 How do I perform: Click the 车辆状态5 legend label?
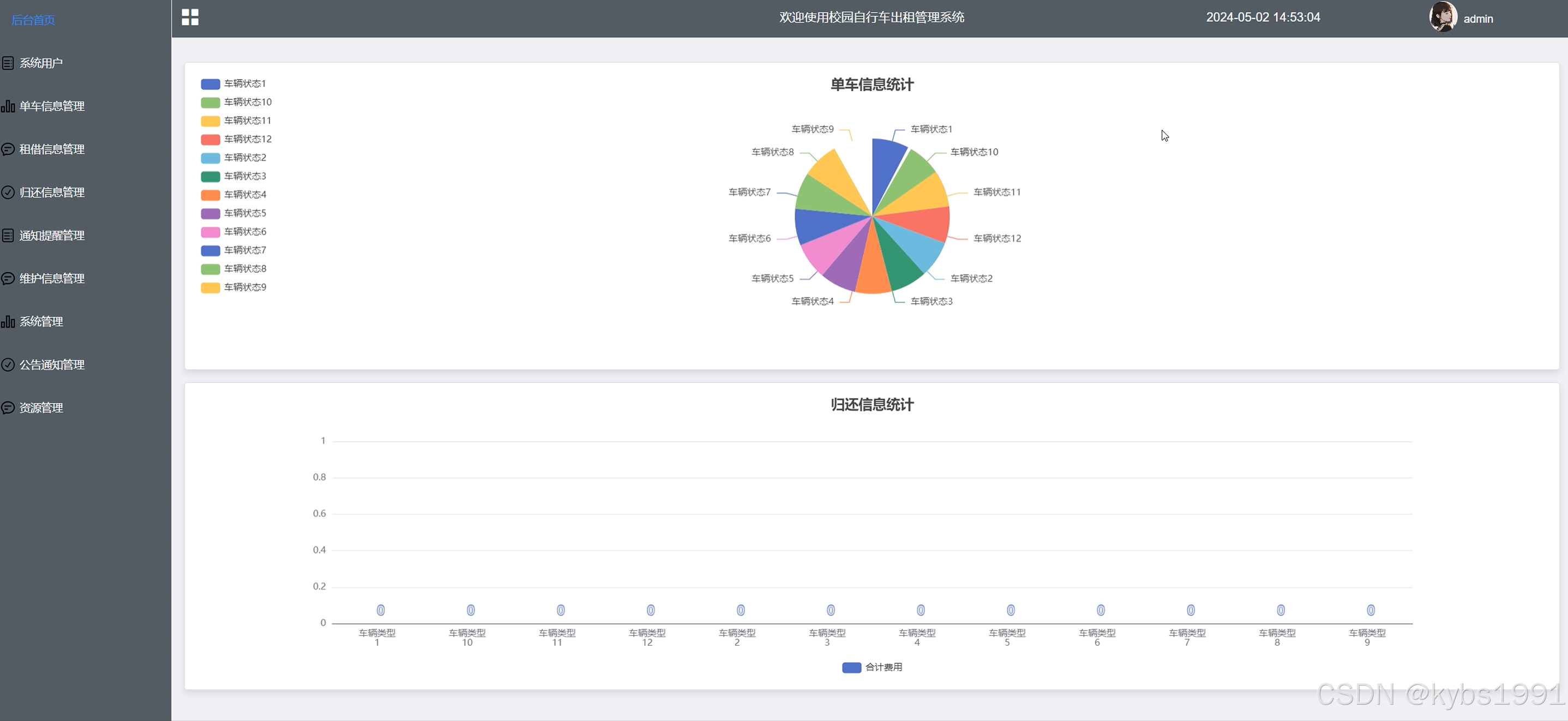(245, 213)
